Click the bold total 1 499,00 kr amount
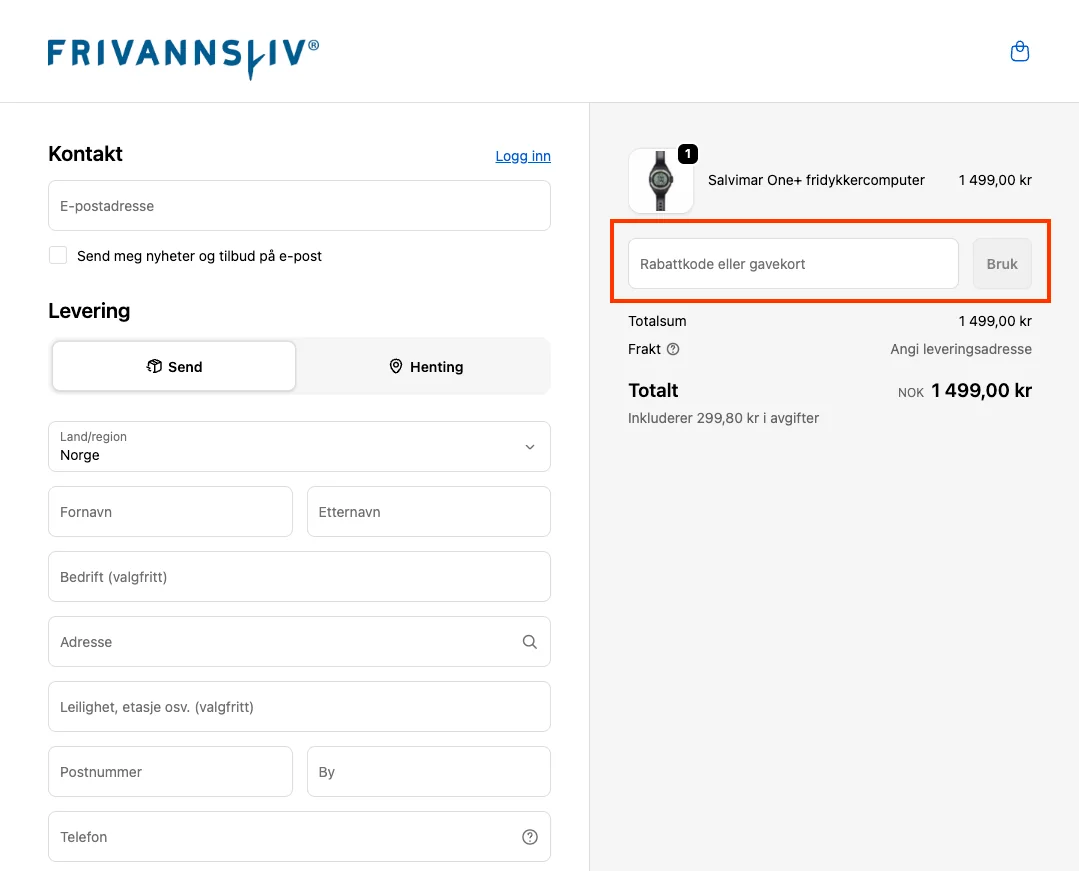Image resolution: width=1079 pixels, height=871 pixels. point(981,391)
